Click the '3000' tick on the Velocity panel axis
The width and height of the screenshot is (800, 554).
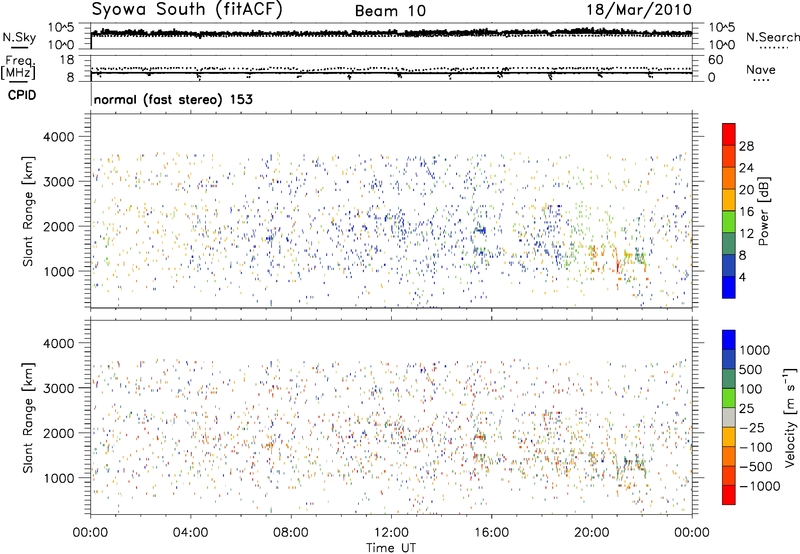coord(59,388)
